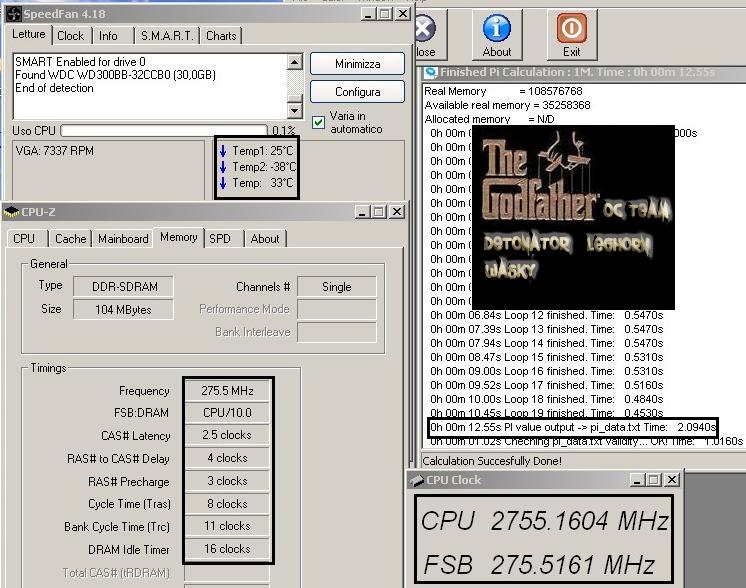This screenshot has height=588, width=746.
Task: Click the VGA: 7337 RPM reading
Action: tap(55, 151)
